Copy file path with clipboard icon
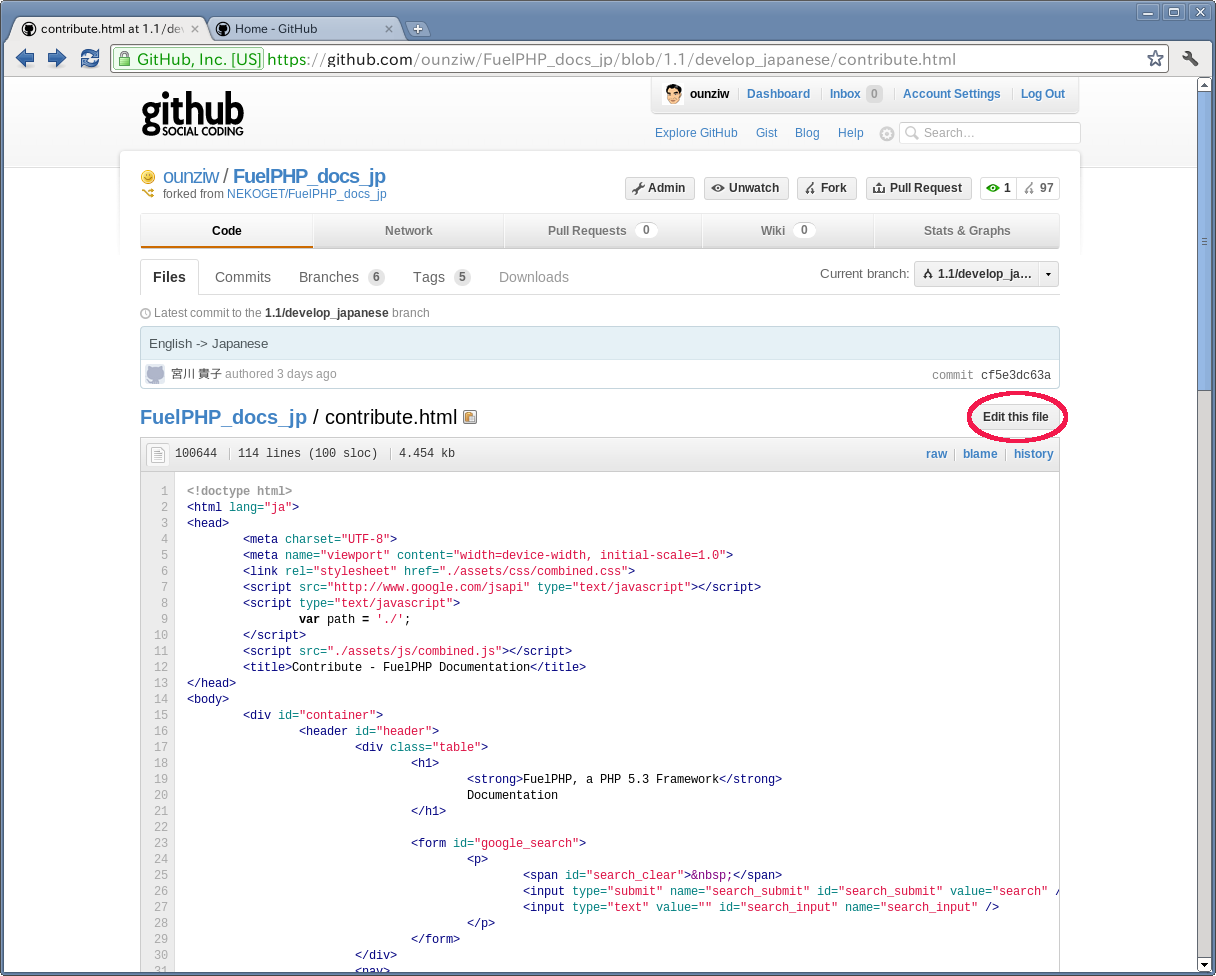 tap(470, 417)
